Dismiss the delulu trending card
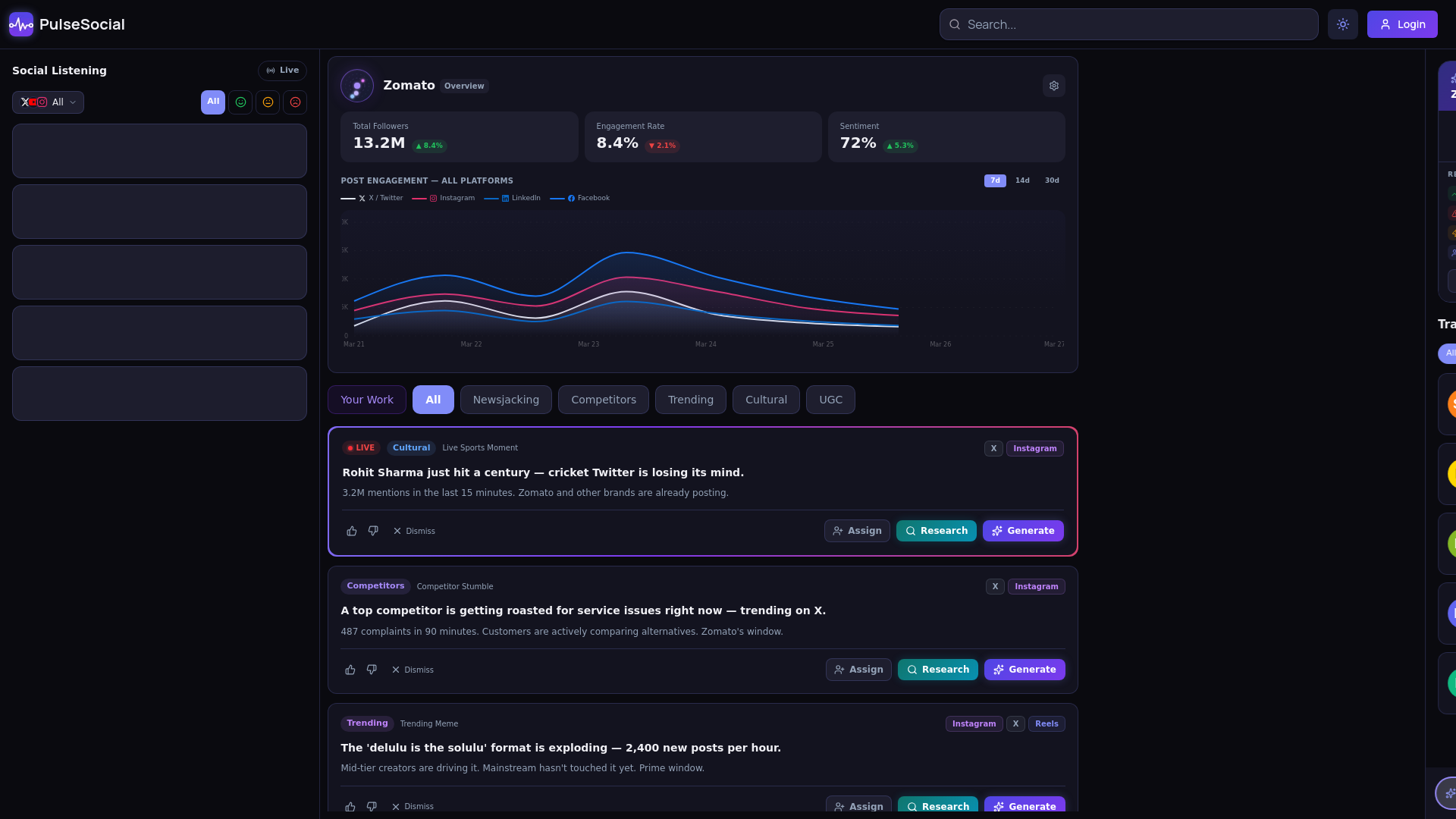 (413, 806)
